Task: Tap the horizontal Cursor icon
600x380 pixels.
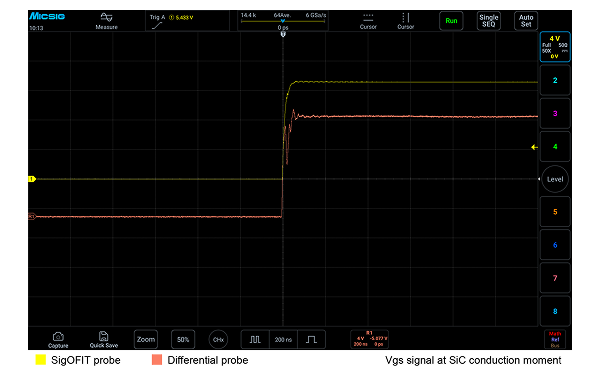Action: tap(368, 21)
